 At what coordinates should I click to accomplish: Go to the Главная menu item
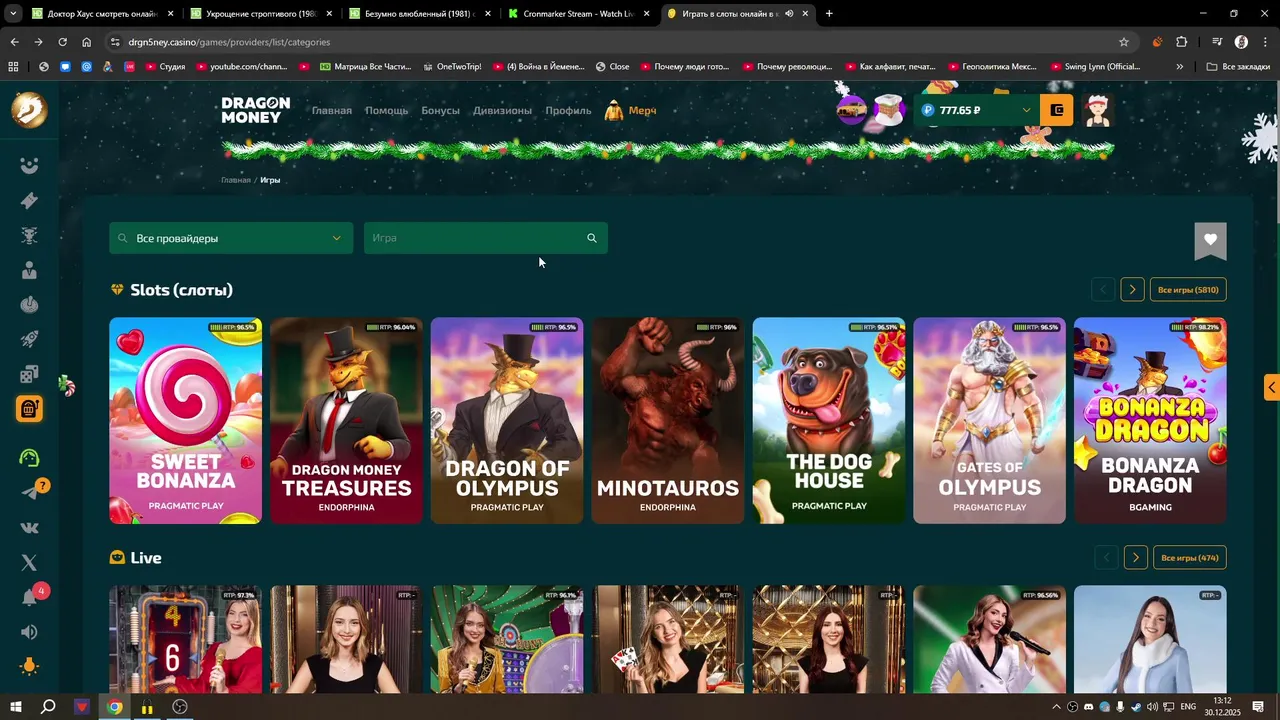click(331, 110)
